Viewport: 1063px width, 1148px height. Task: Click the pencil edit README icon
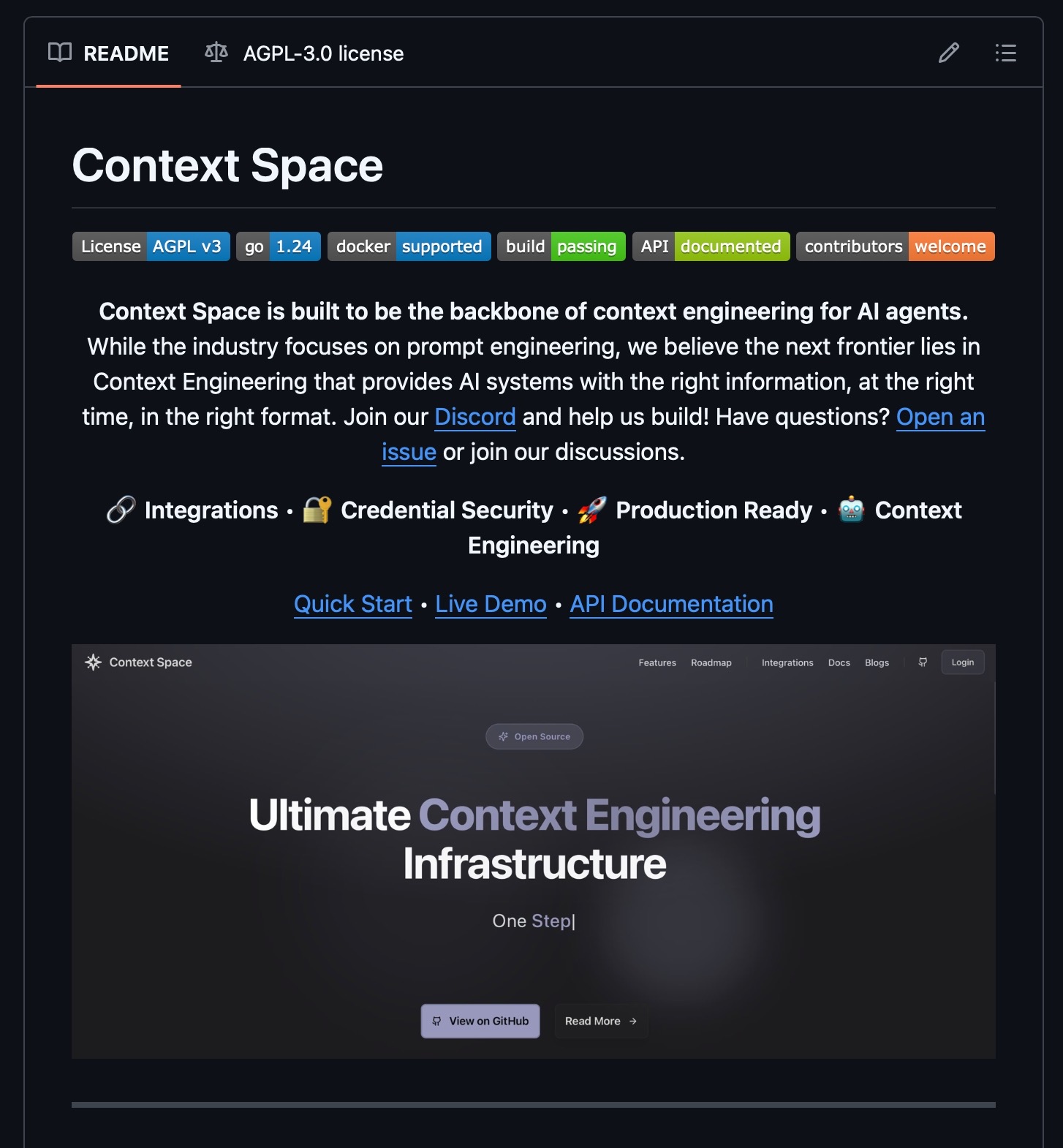point(948,53)
